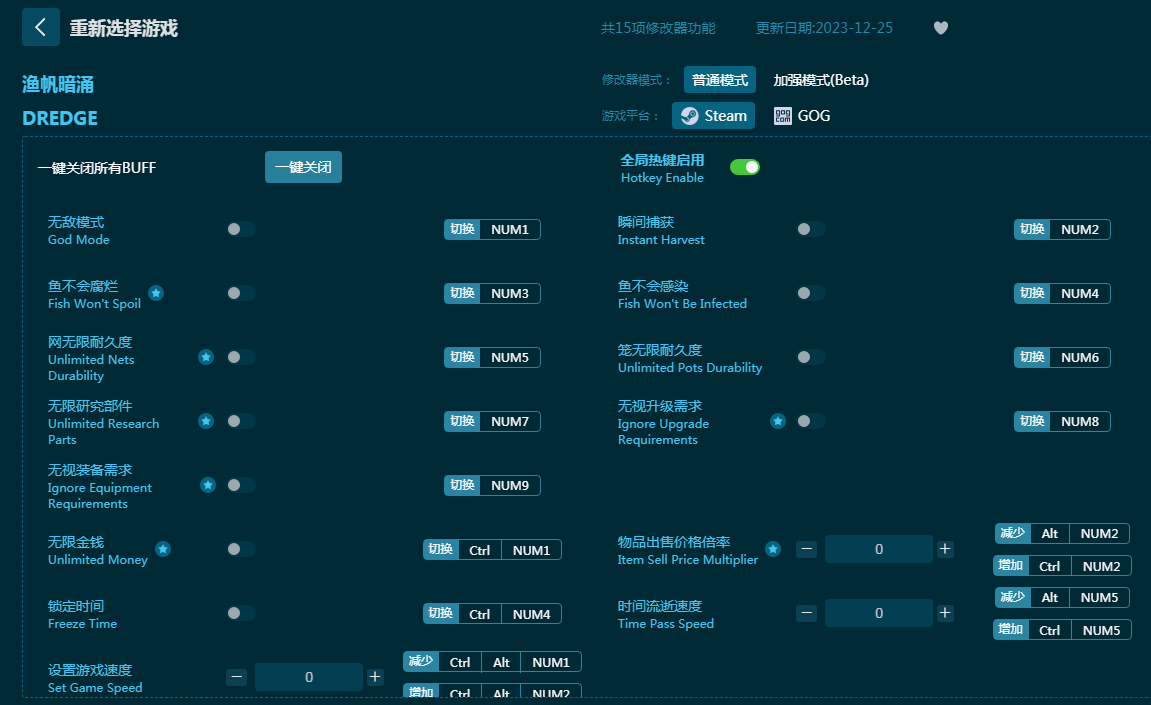Select the GOG platform tab

click(x=803, y=116)
